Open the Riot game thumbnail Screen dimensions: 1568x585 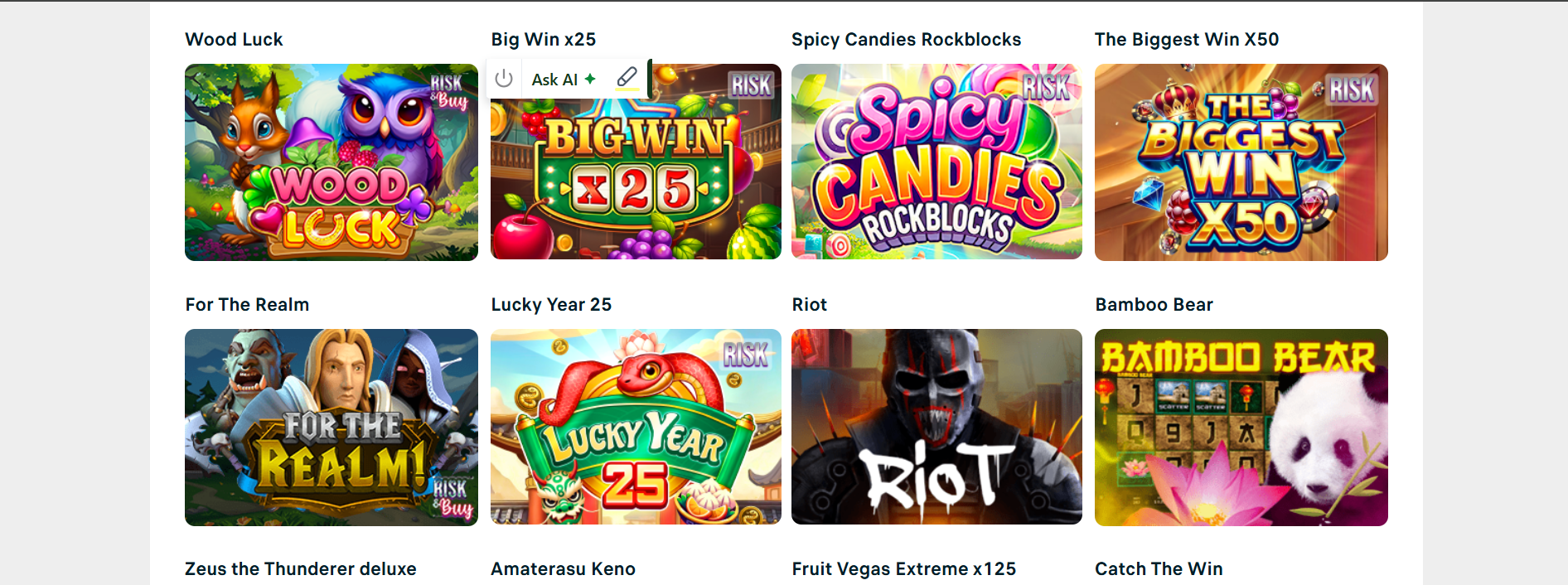click(x=936, y=427)
